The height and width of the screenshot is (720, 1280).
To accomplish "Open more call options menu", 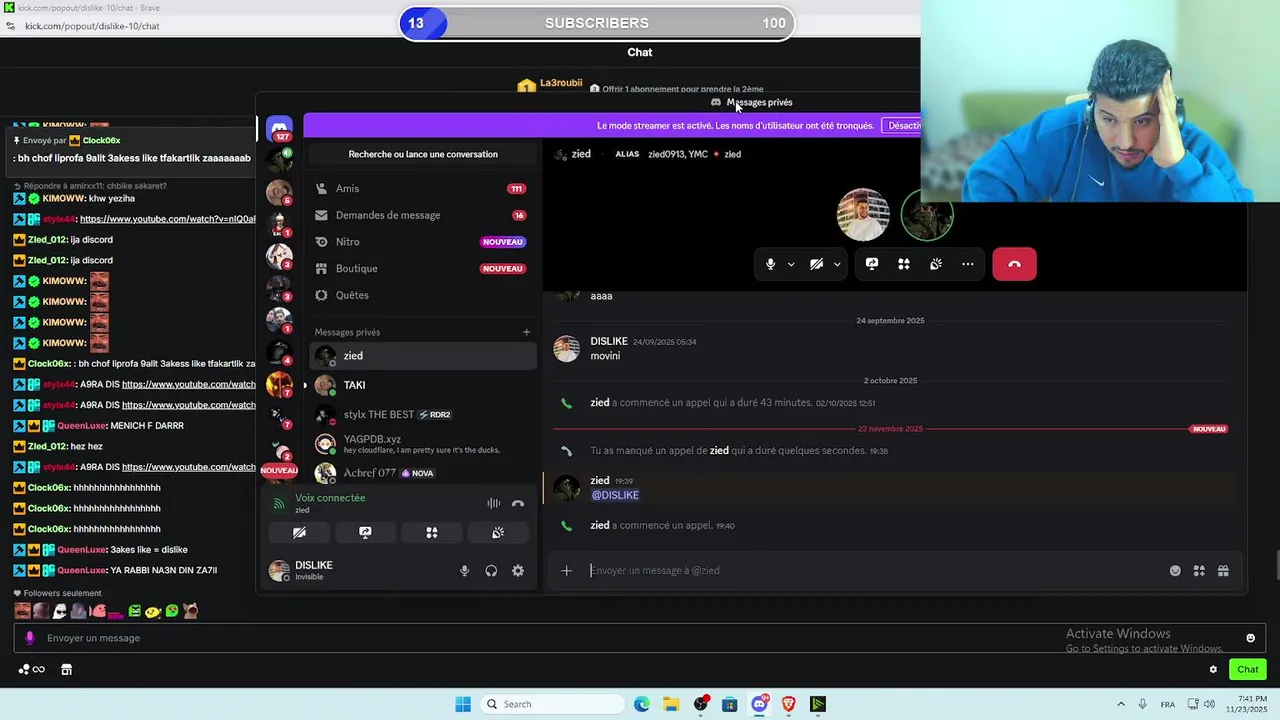I will point(968,264).
